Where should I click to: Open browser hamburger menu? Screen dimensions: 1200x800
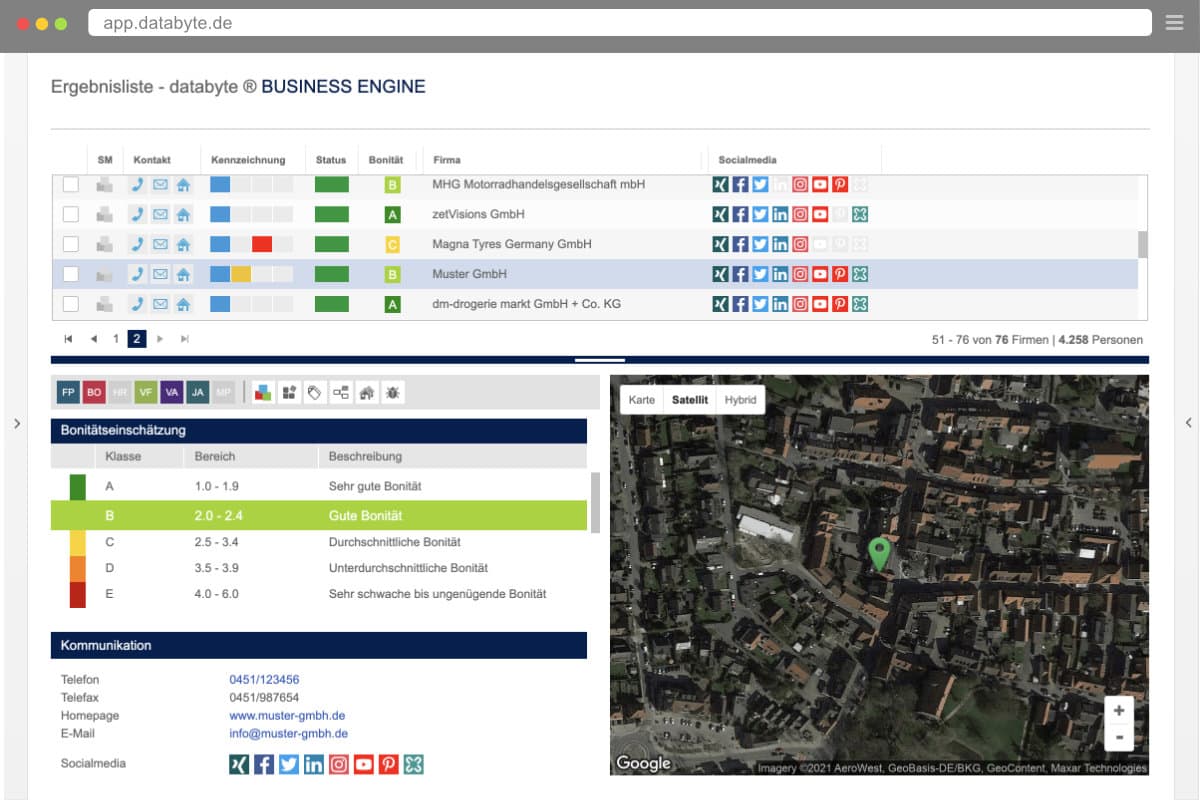click(x=1174, y=23)
